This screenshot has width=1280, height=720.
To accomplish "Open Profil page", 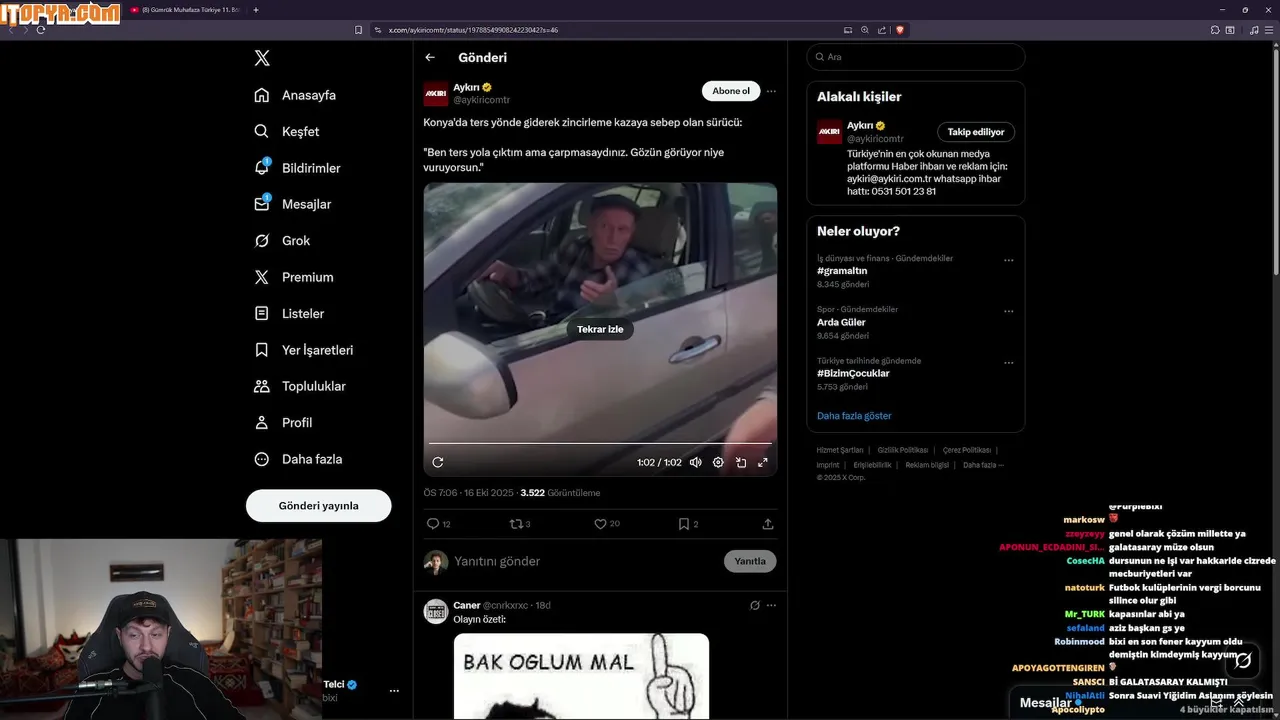I will click(283, 423).
